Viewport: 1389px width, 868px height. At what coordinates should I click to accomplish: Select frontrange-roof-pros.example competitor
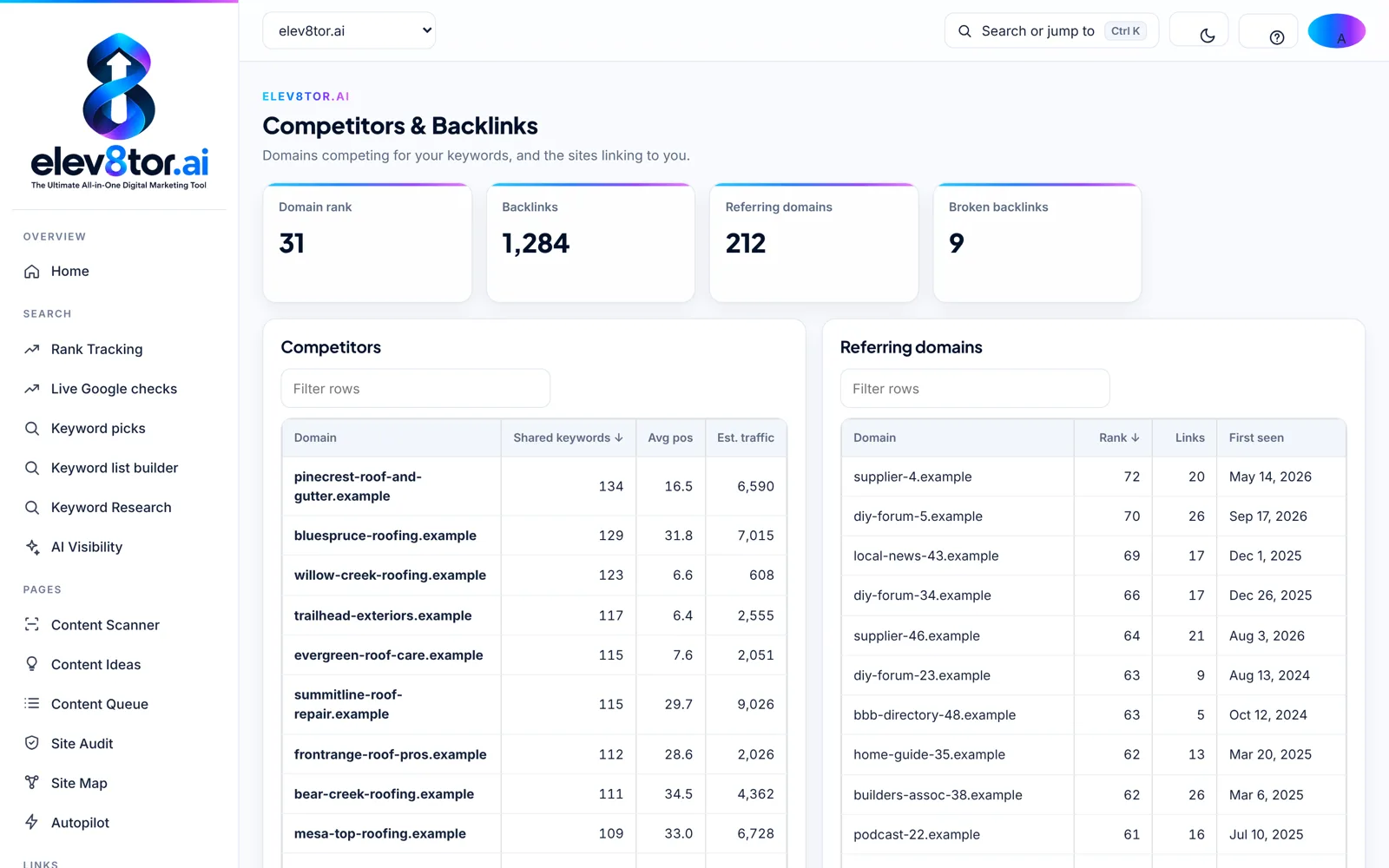534,754
